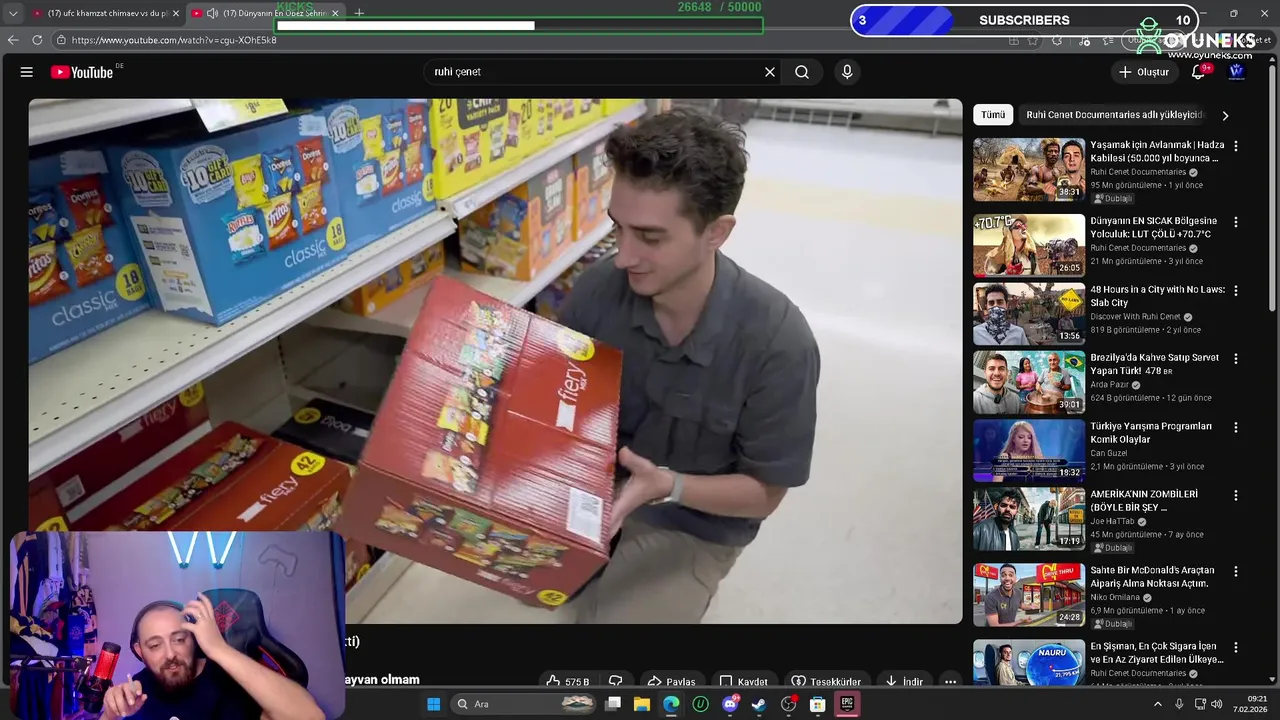1280x720 pixels.
Task: Go back with the browser arrow
Action: [x=13, y=40]
